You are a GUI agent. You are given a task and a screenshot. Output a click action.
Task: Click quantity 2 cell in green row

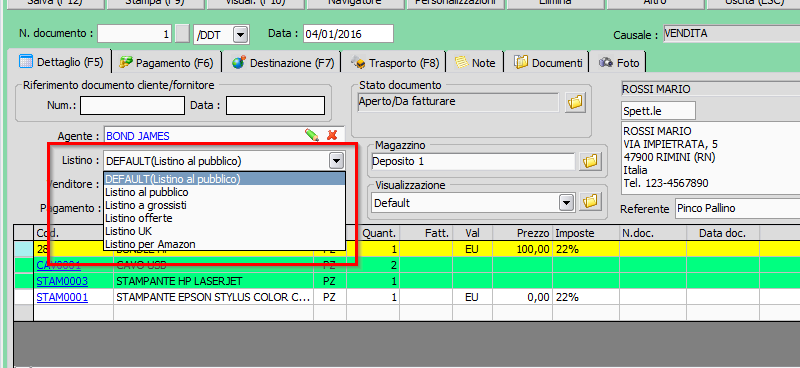373,265
